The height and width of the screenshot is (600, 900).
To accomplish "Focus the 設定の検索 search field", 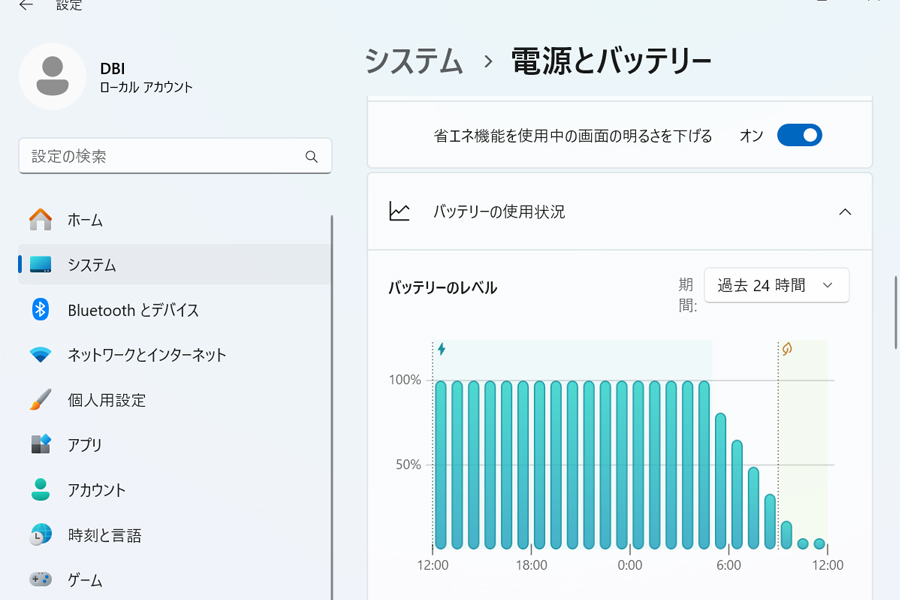I will coord(175,156).
